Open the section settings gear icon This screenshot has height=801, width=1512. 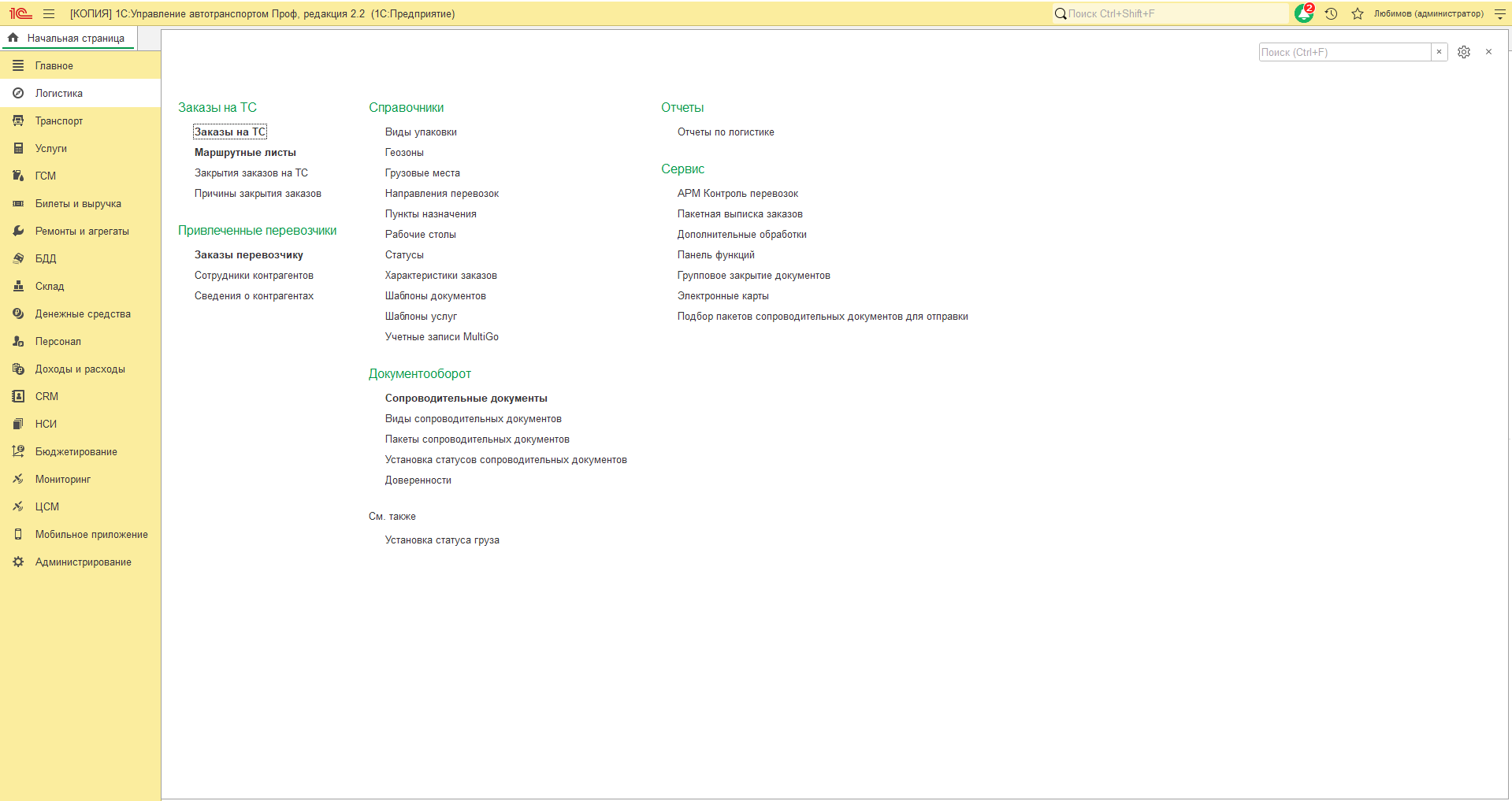coord(1464,52)
